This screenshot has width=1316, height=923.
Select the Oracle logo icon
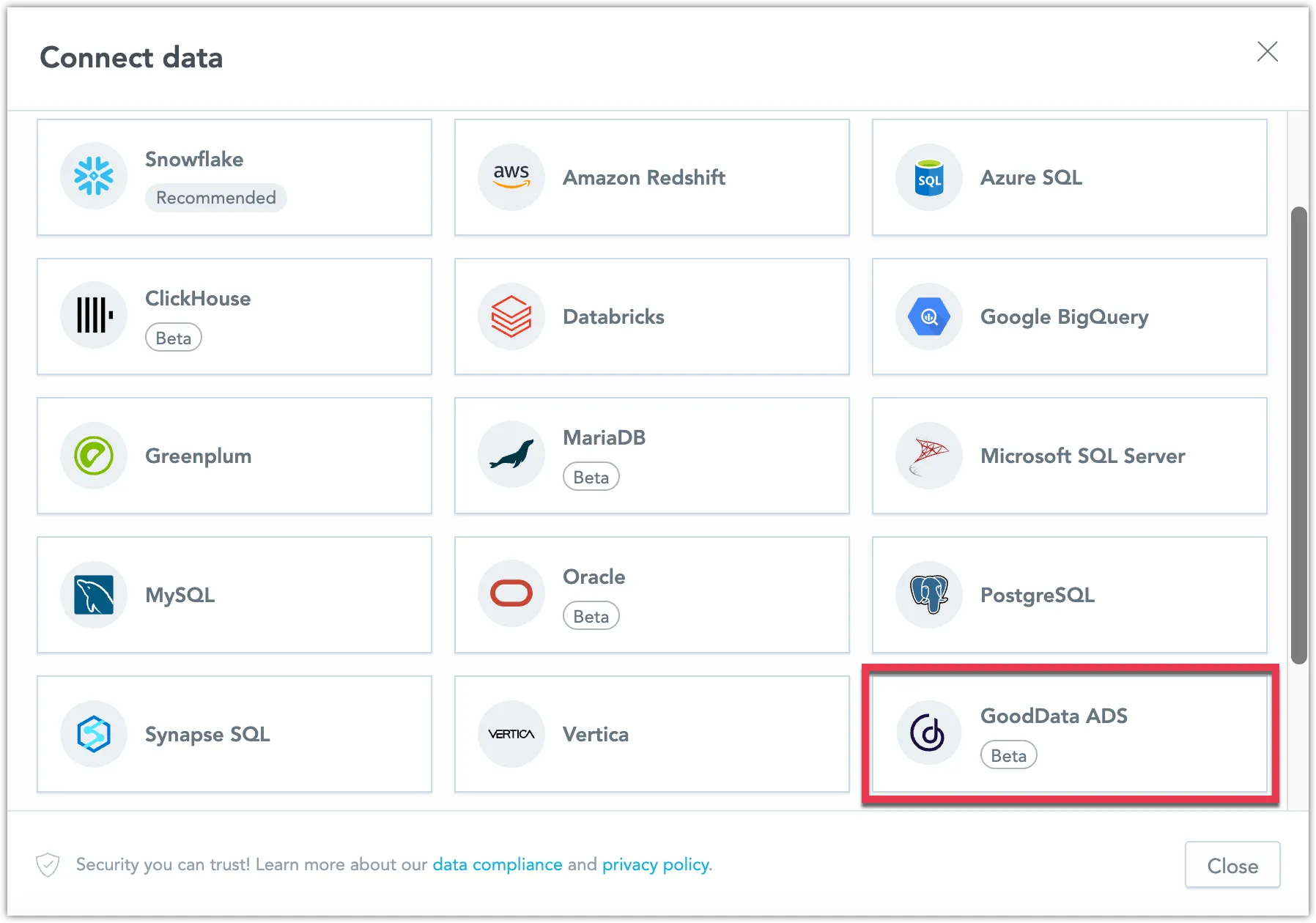click(x=511, y=593)
